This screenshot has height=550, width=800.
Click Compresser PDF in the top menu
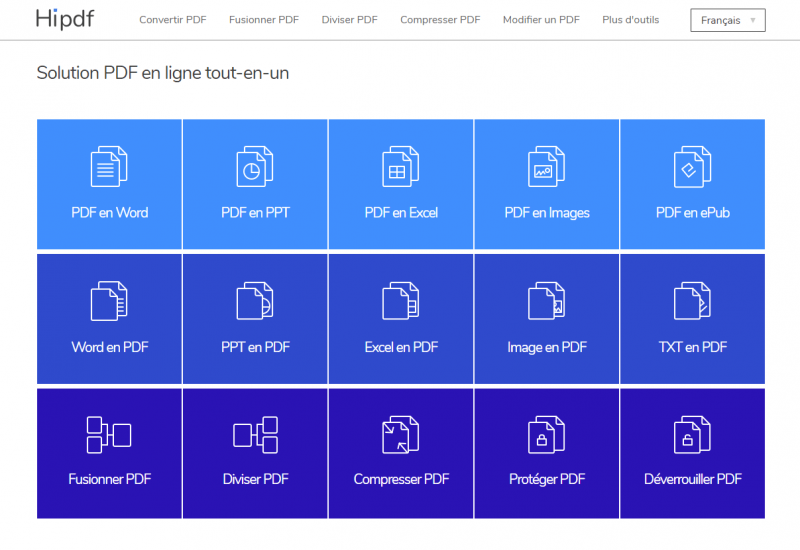tap(440, 20)
